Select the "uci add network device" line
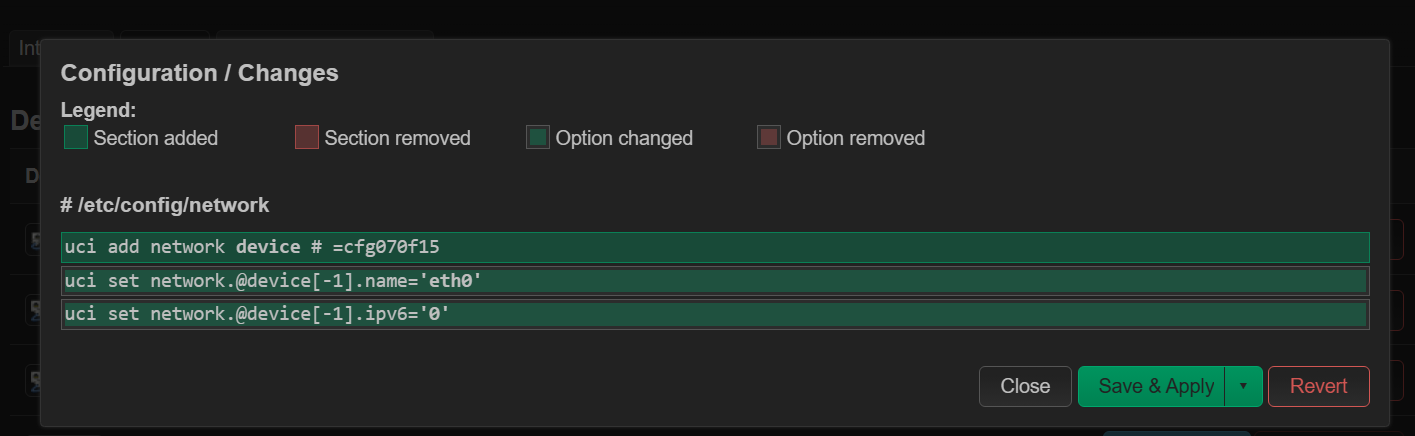 (714, 247)
